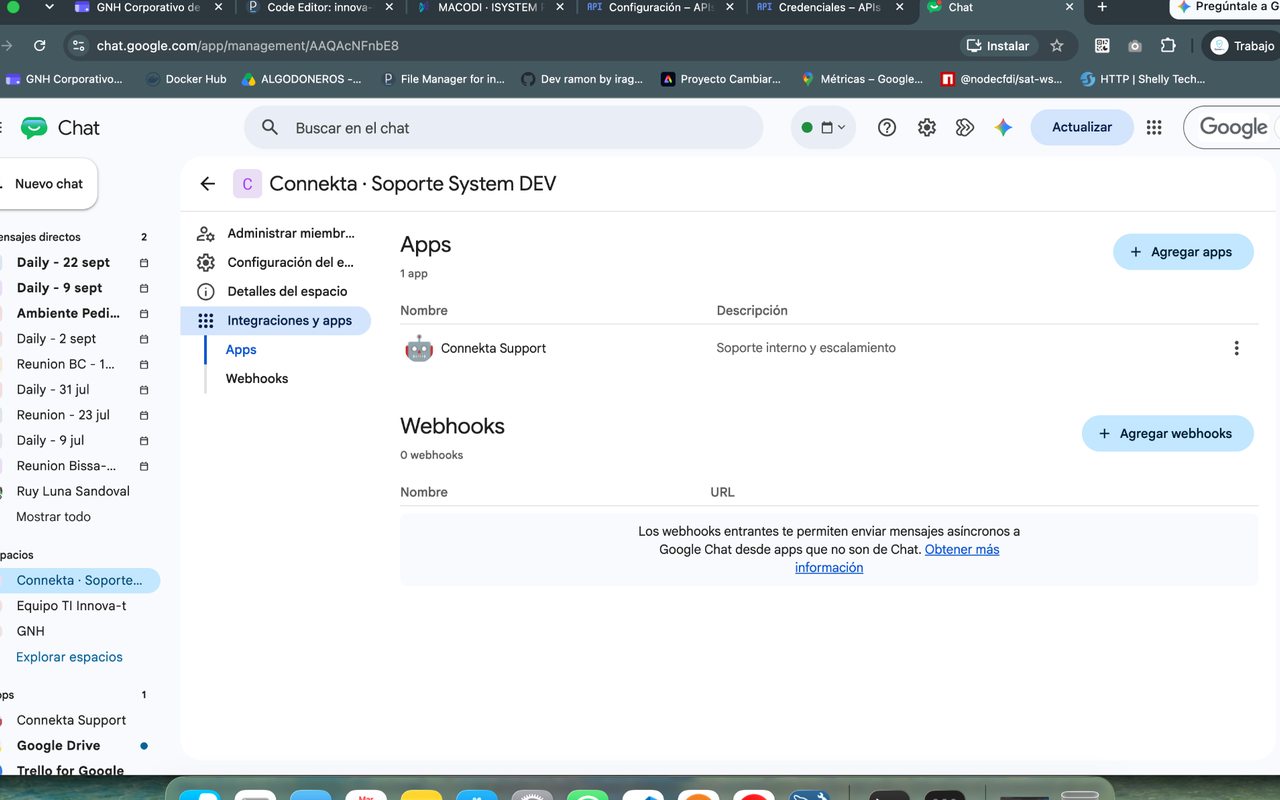This screenshot has height=800, width=1280.
Task: Focus the Buscar en el chat field
Action: point(503,128)
